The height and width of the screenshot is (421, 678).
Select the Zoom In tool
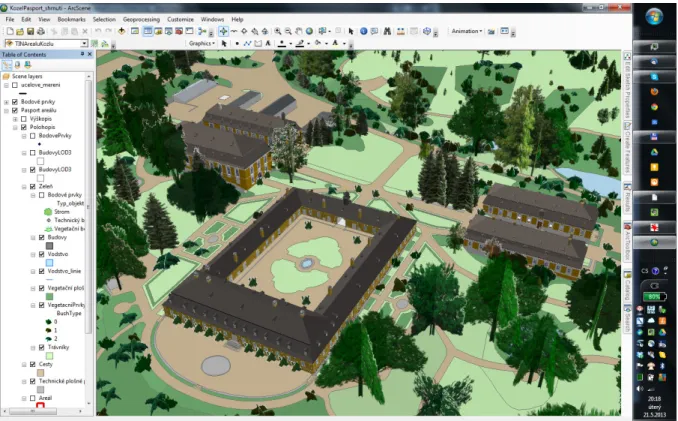tap(278, 31)
